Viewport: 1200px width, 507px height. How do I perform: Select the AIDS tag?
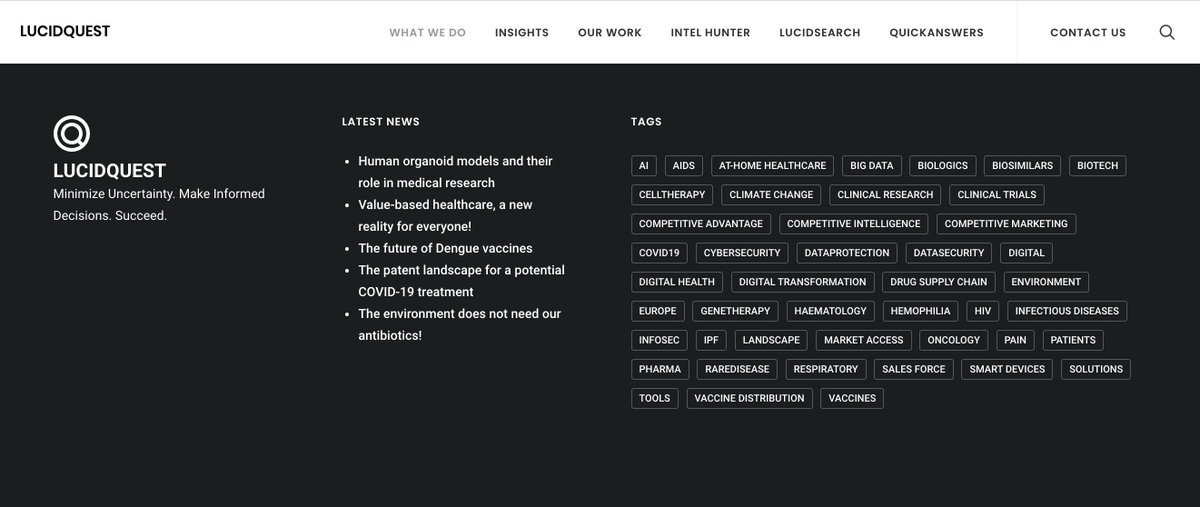tap(684, 165)
